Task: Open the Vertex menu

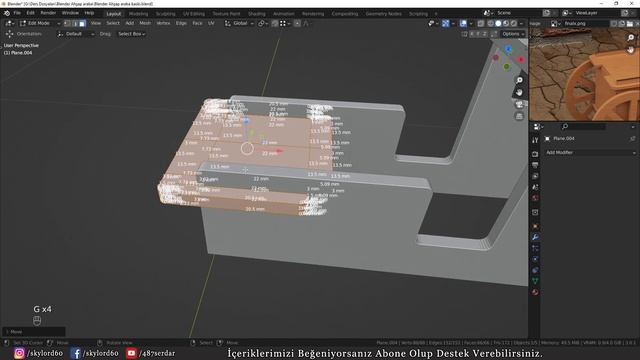Action: [x=163, y=23]
